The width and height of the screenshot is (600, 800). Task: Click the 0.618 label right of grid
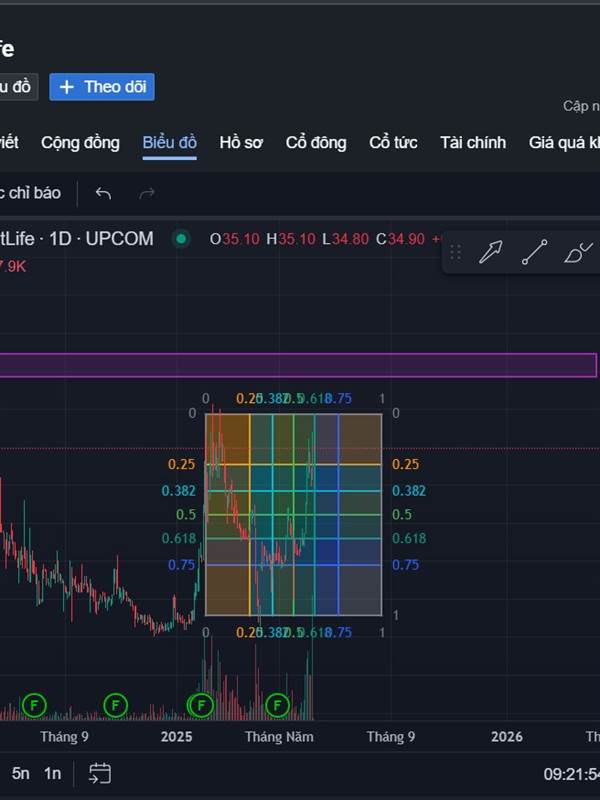(x=409, y=538)
